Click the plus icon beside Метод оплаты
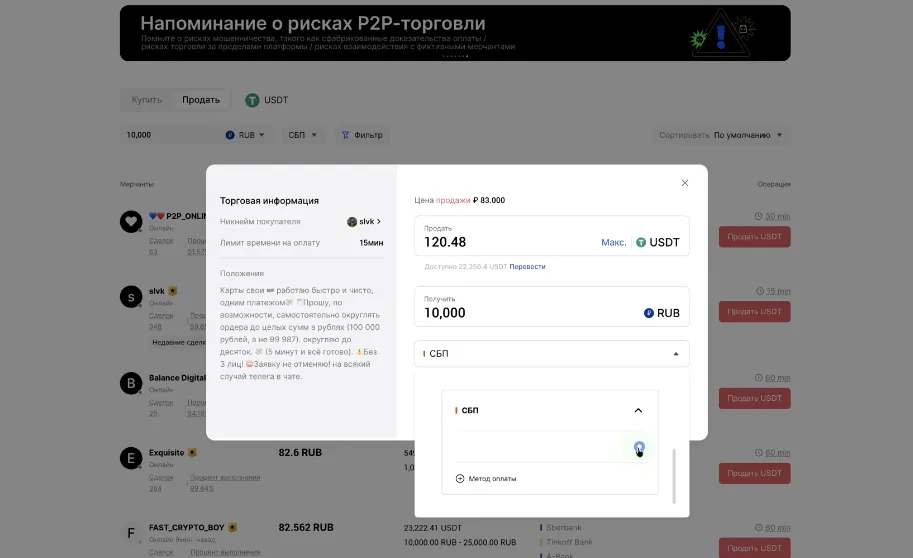 click(x=460, y=479)
